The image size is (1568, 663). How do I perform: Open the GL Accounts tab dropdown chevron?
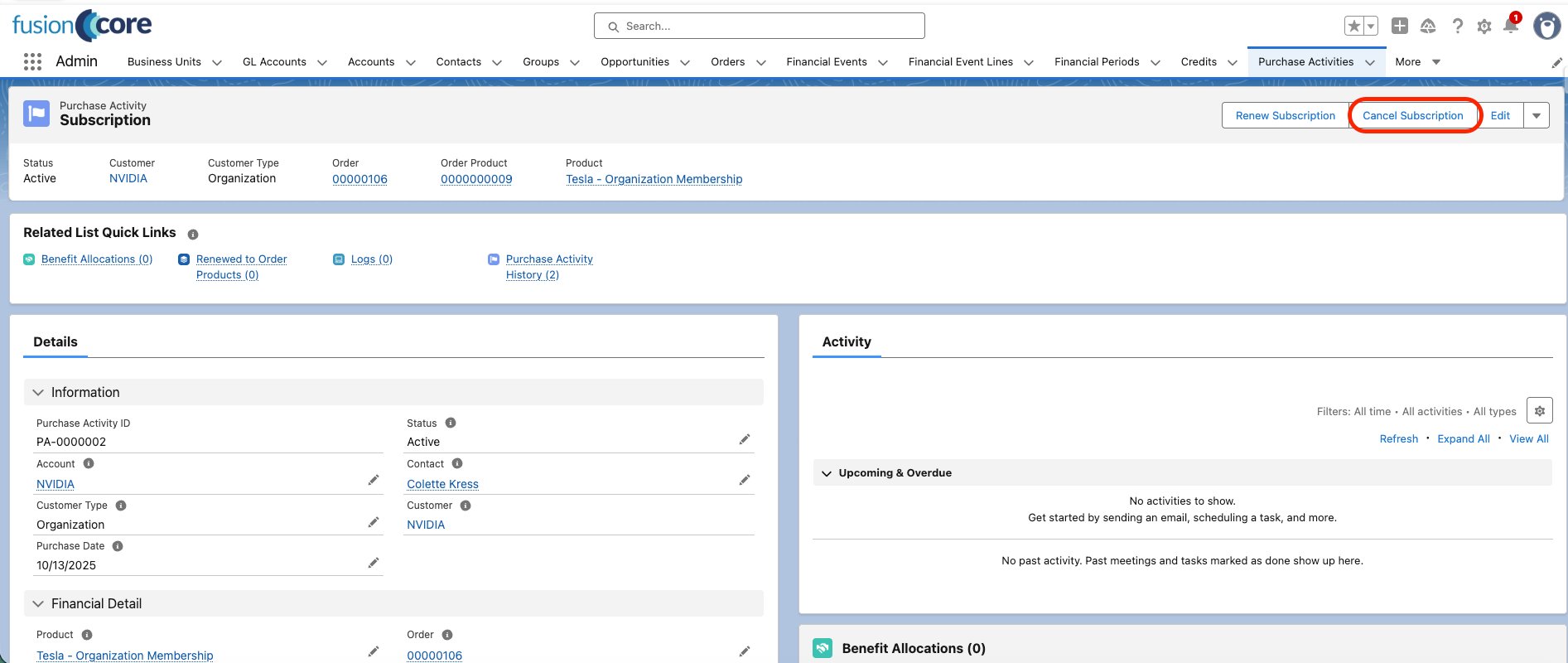(322, 62)
